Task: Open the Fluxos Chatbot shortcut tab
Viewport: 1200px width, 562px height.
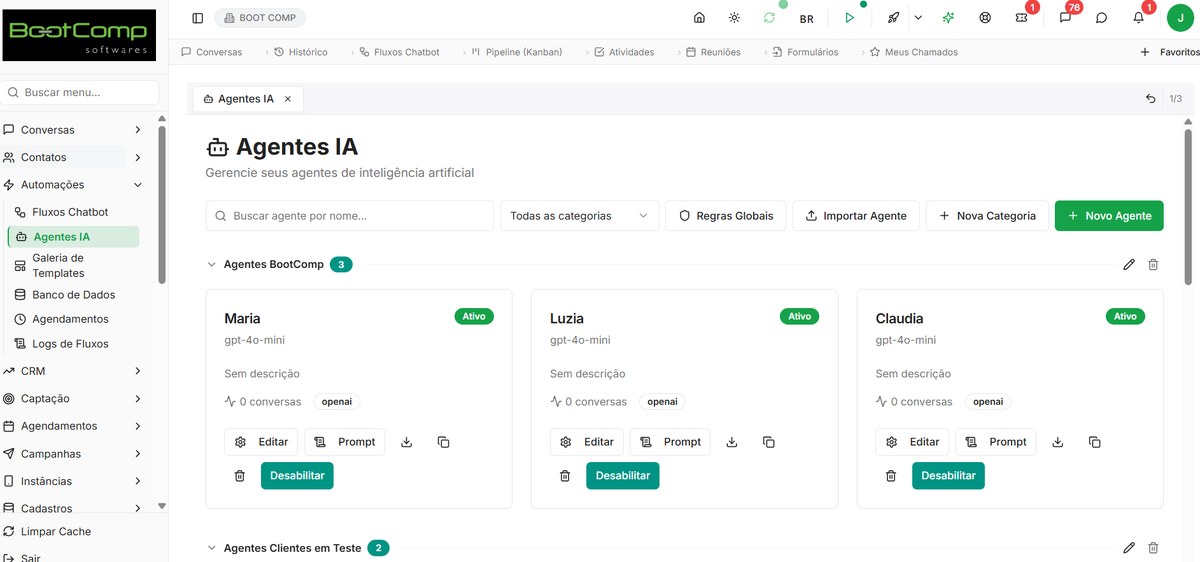Action: click(x=399, y=52)
